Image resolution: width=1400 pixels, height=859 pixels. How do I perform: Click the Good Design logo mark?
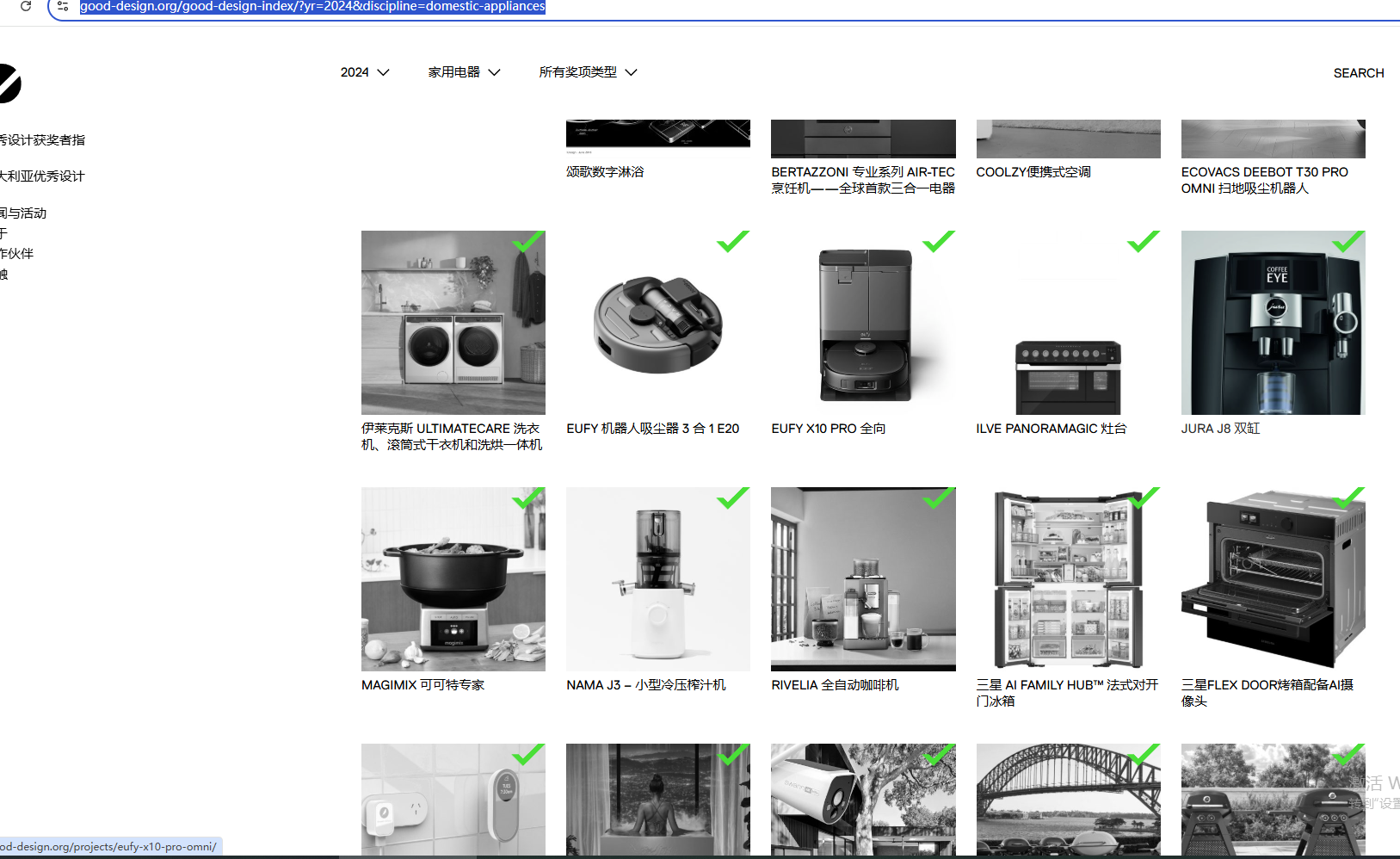coord(9,83)
